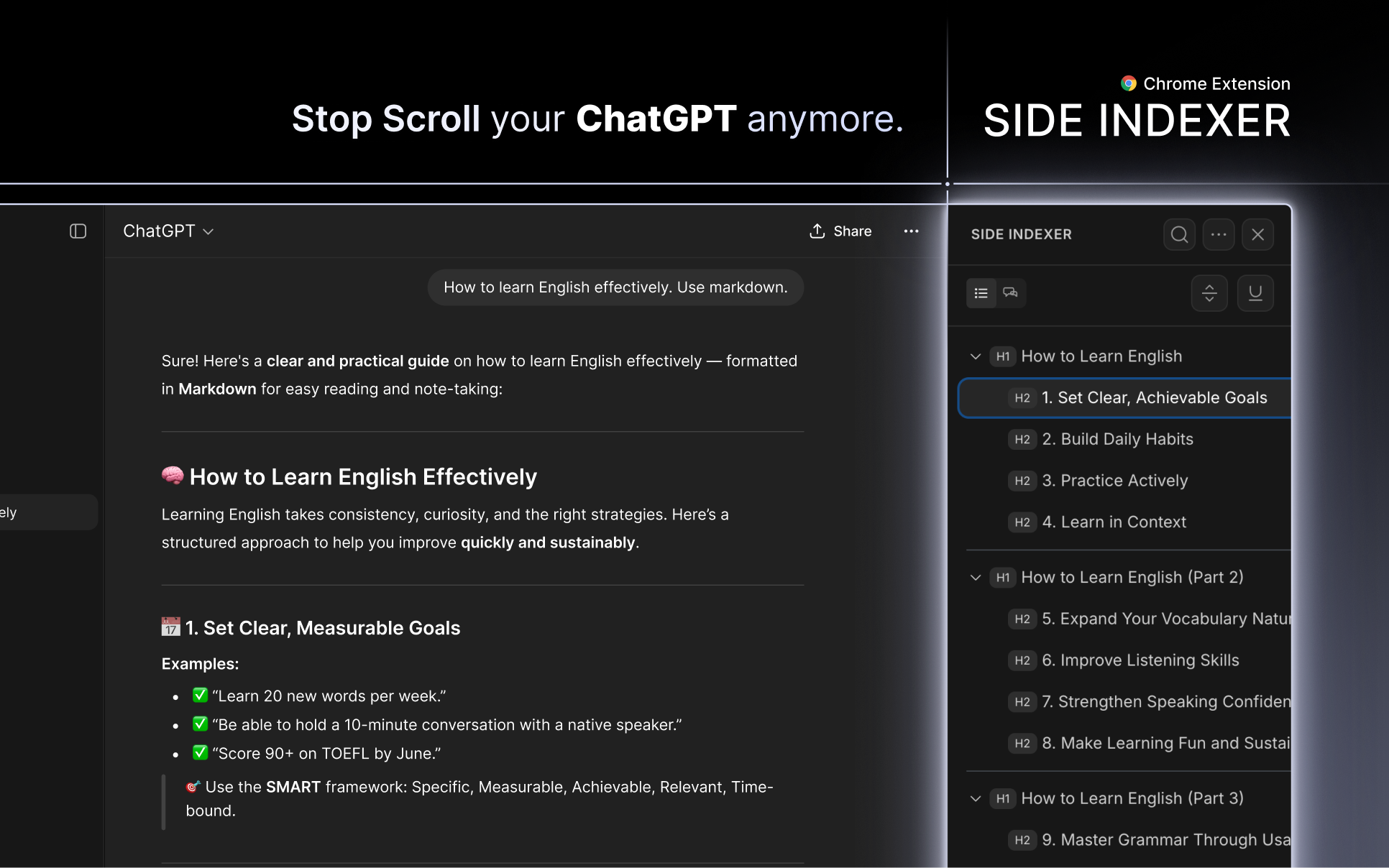Select the highlighted 'Set Clear, Achievable Goals' entry

(x=1154, y=397)
